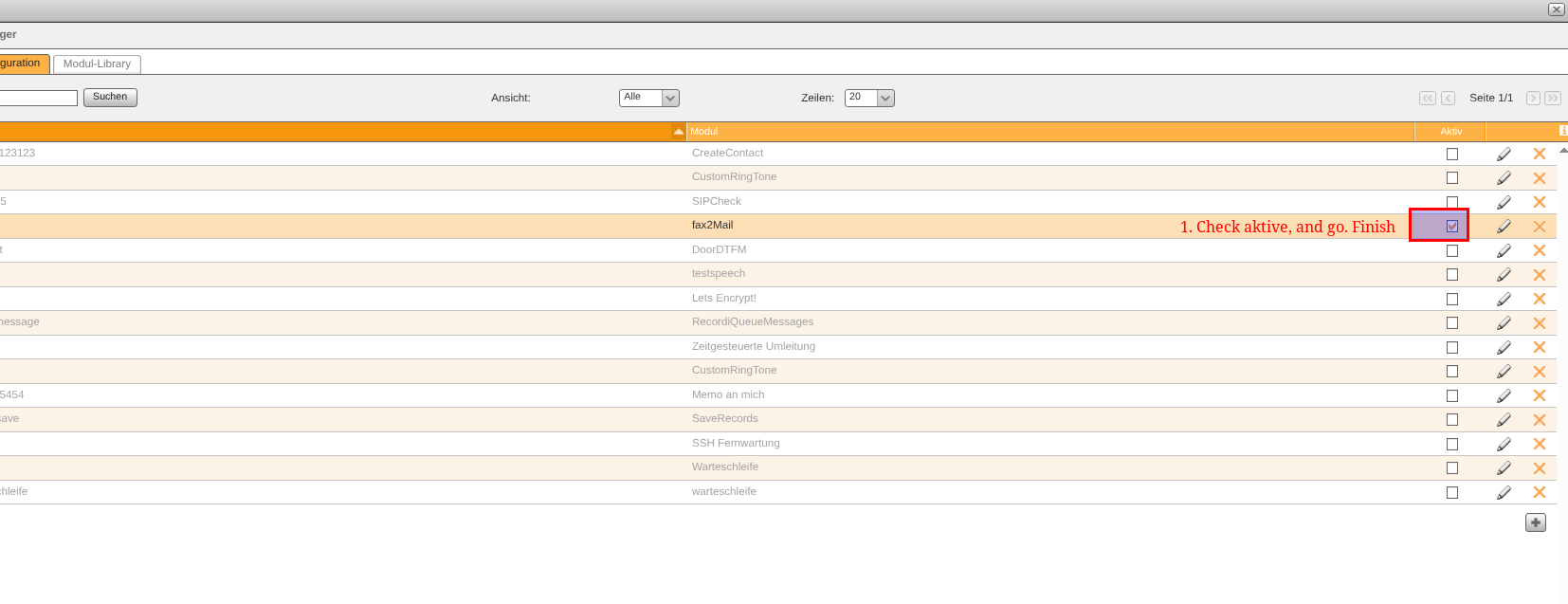Go to the next page arrow
Screen dimensions: 1568x604
pyautogui.click(x=1532, y=99)
